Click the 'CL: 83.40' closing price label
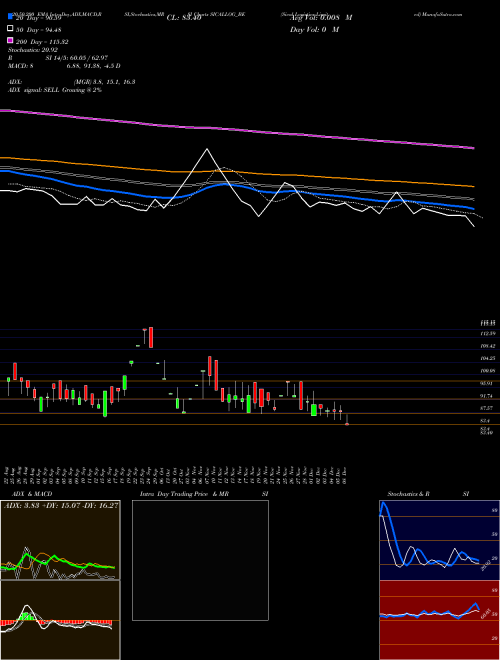 184,18
